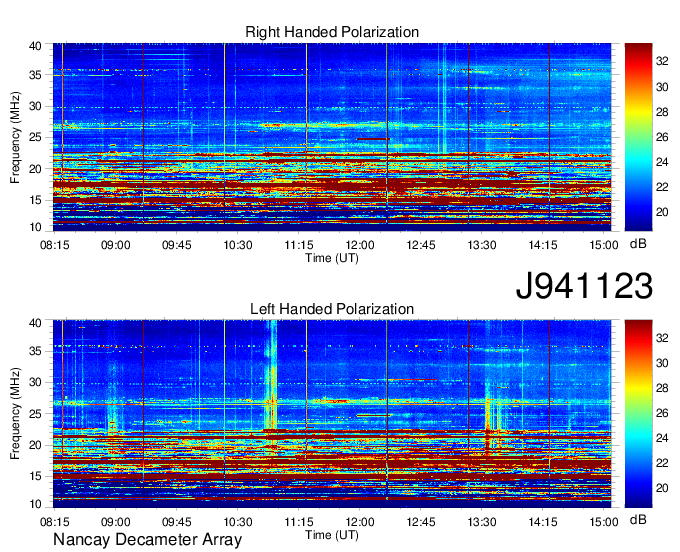Click the "20" frequency tick of the Right Handed plot
The width and height of the screenshot is (680, 552).
[35, 169]
